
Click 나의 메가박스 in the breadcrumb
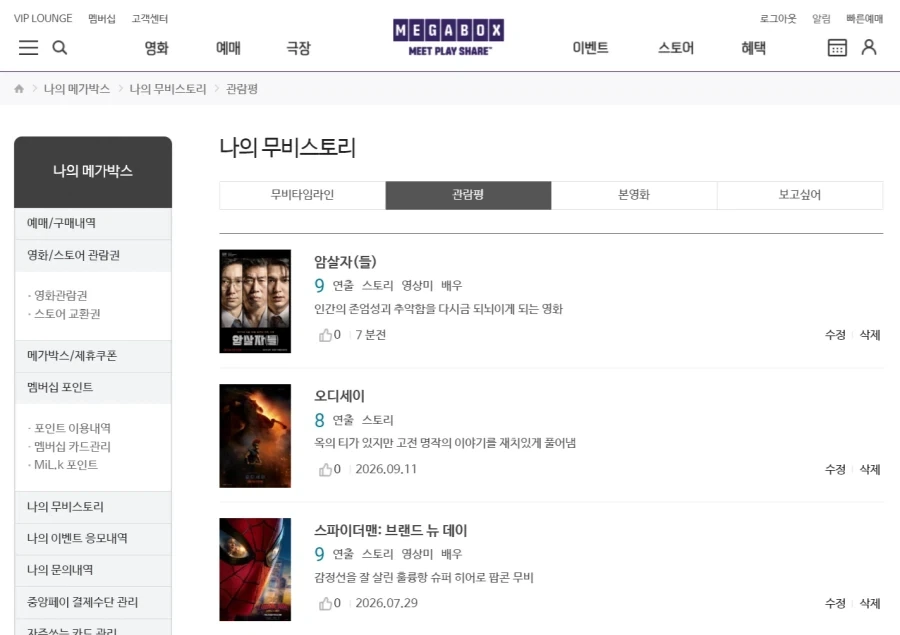77,89
